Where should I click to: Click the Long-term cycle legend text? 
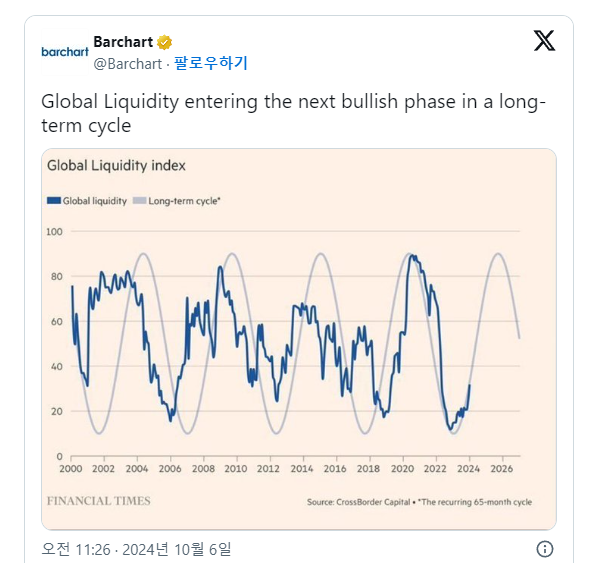click(184, 201)
